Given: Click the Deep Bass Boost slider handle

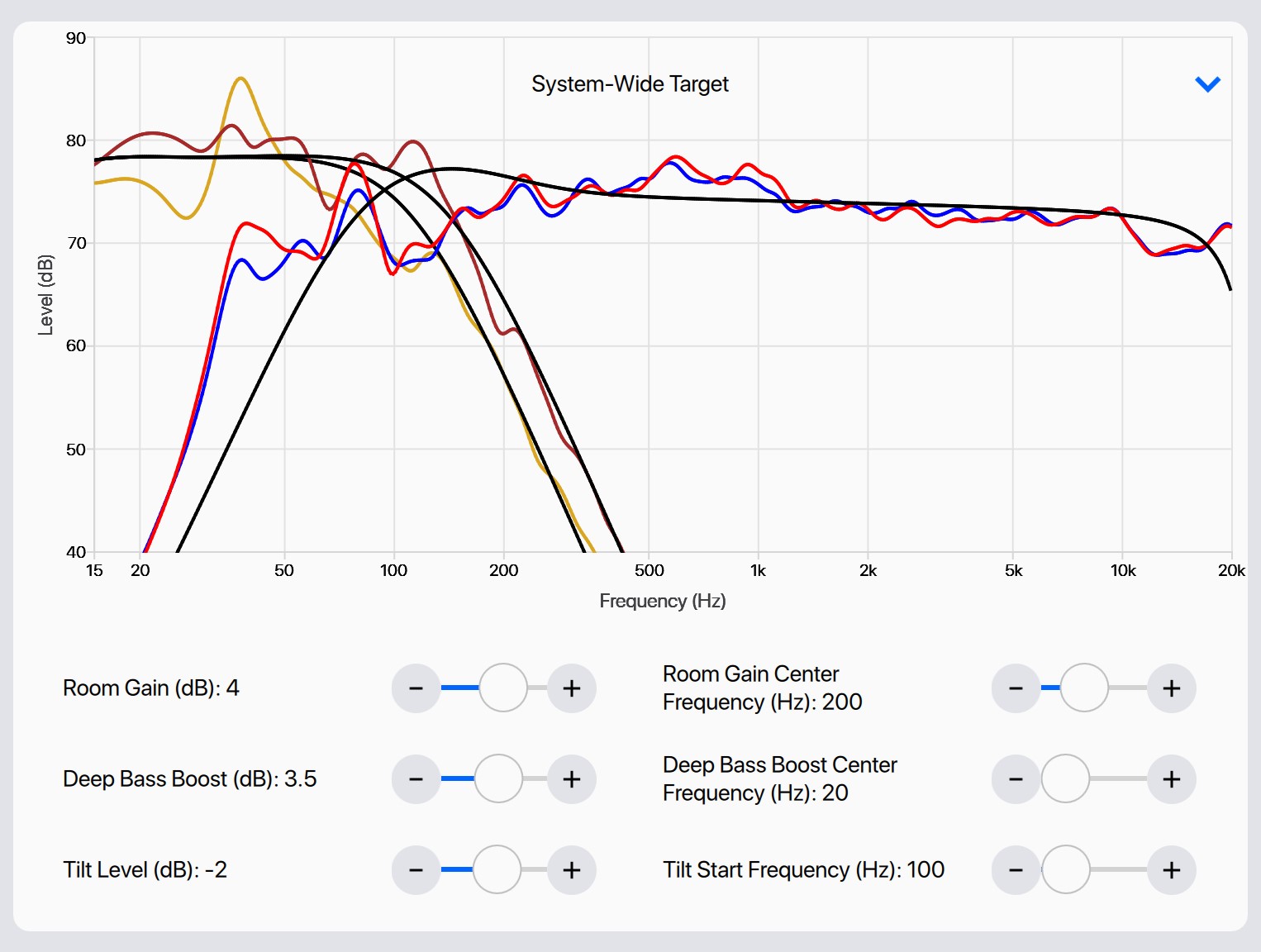Looking at the screenshot, I should coord(498,778).
